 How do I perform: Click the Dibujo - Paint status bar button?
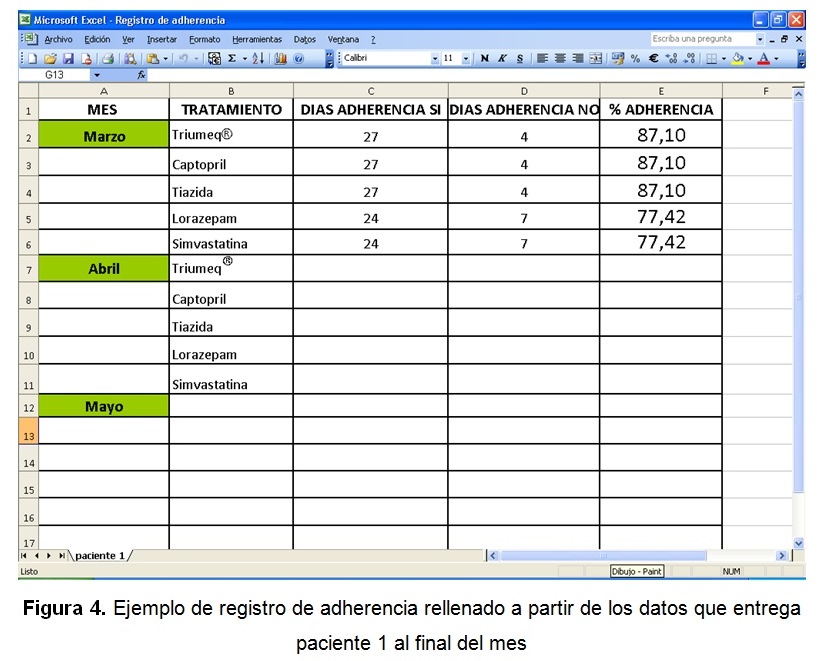pos(637,571)
